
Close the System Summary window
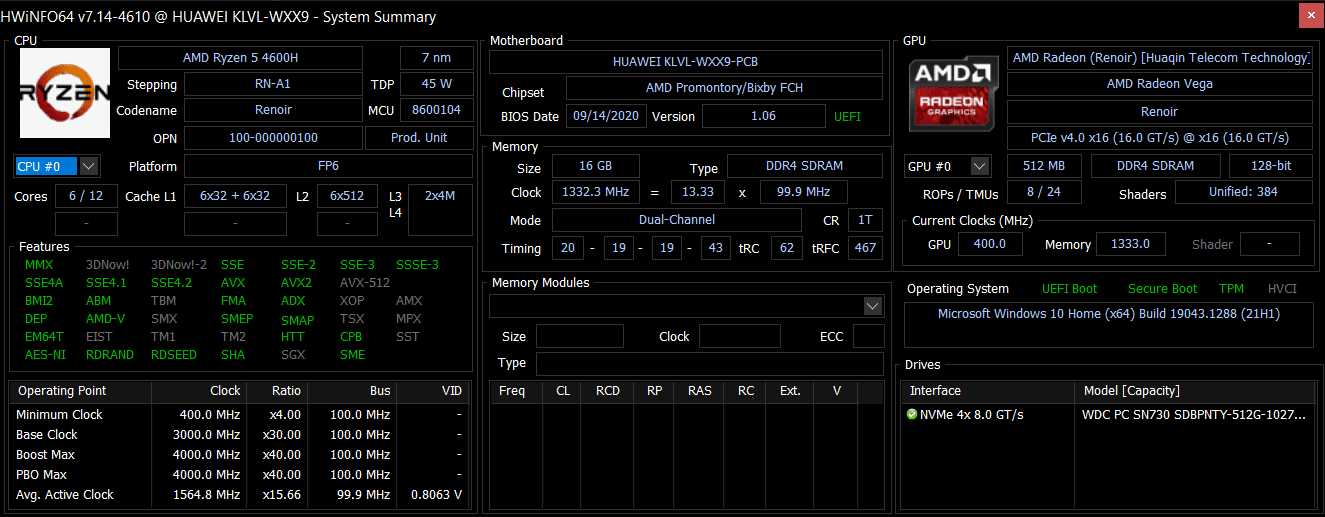point(1311,16)
